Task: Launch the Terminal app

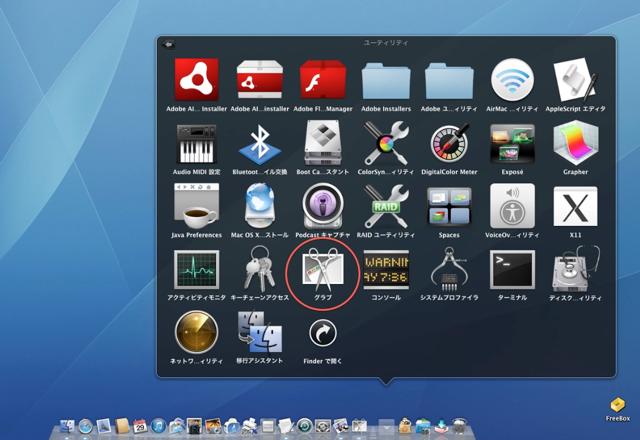Action: tap(511, 270)
